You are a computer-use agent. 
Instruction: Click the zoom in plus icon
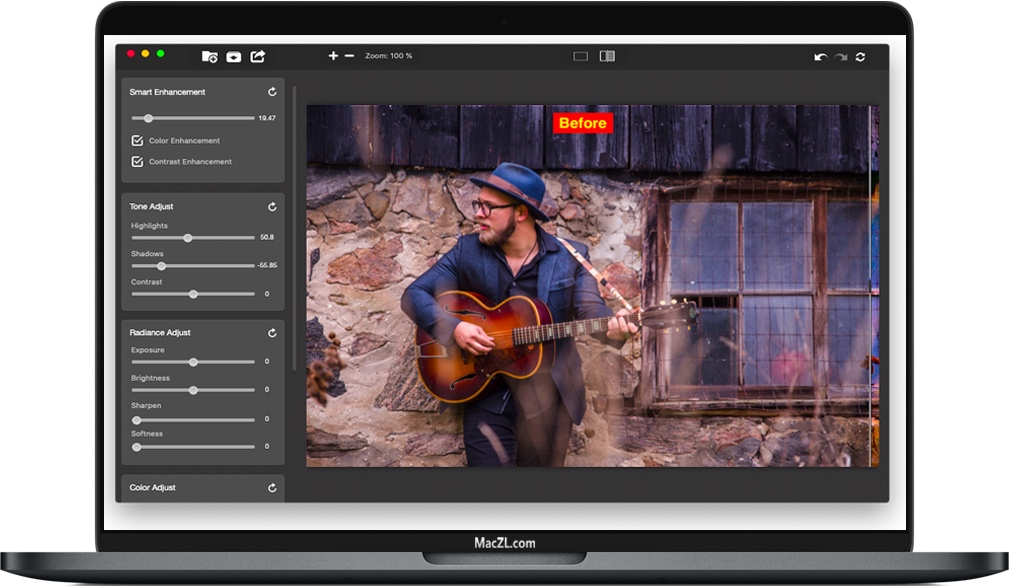(333, 56)
